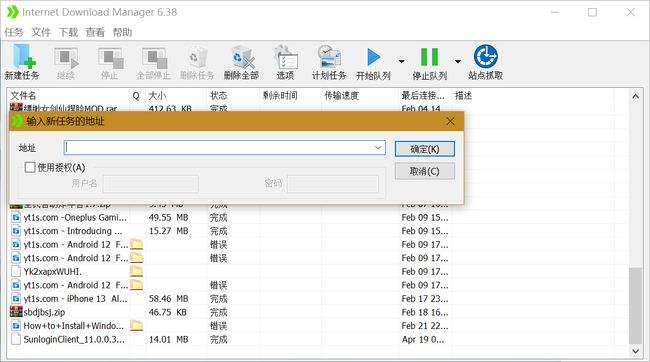650x362 pixels.
Task: Open the 地址 address history dropdown
Action: pyautogui.click(x=378, y=148)
